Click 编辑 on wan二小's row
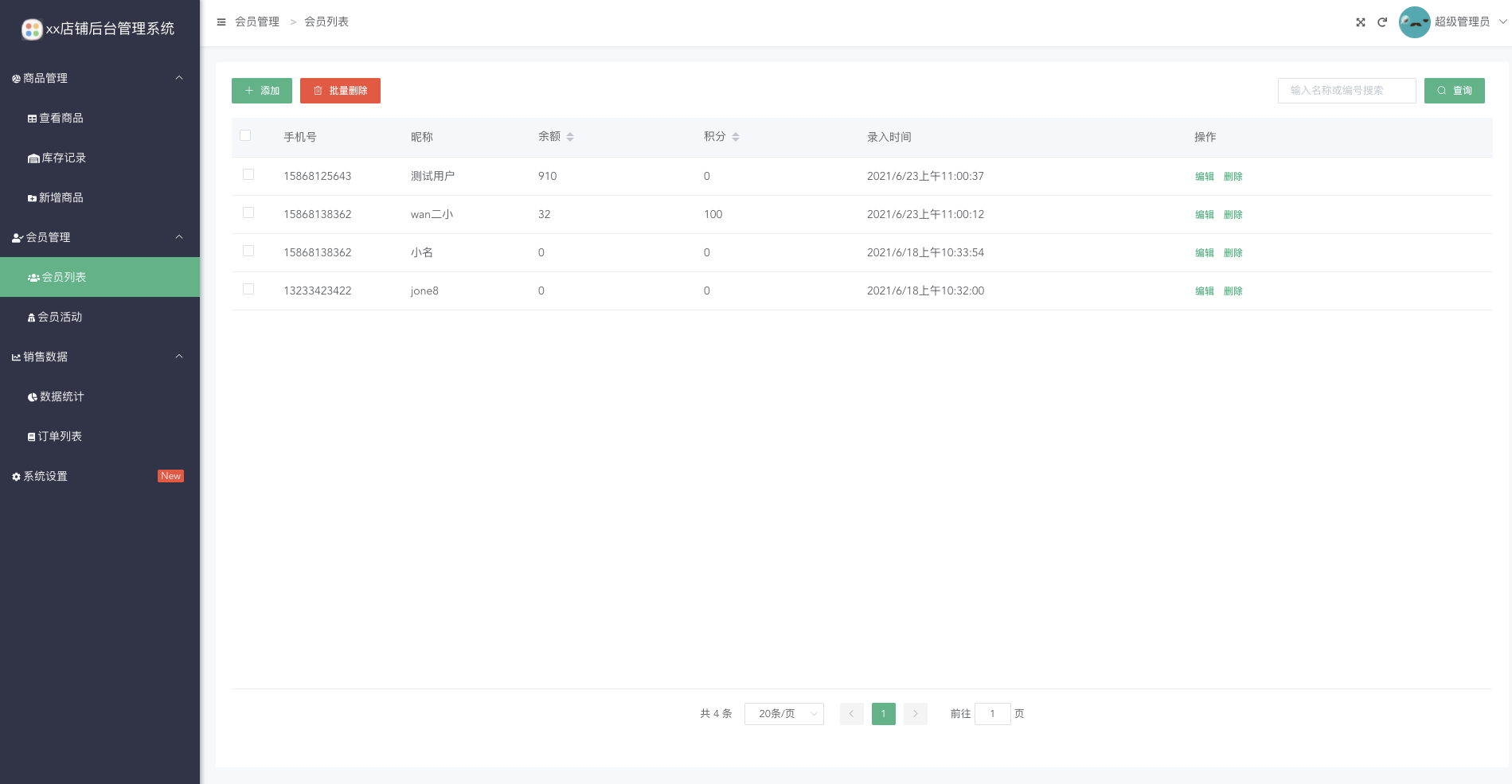The image size is (1512, 784). [1205, 214]
